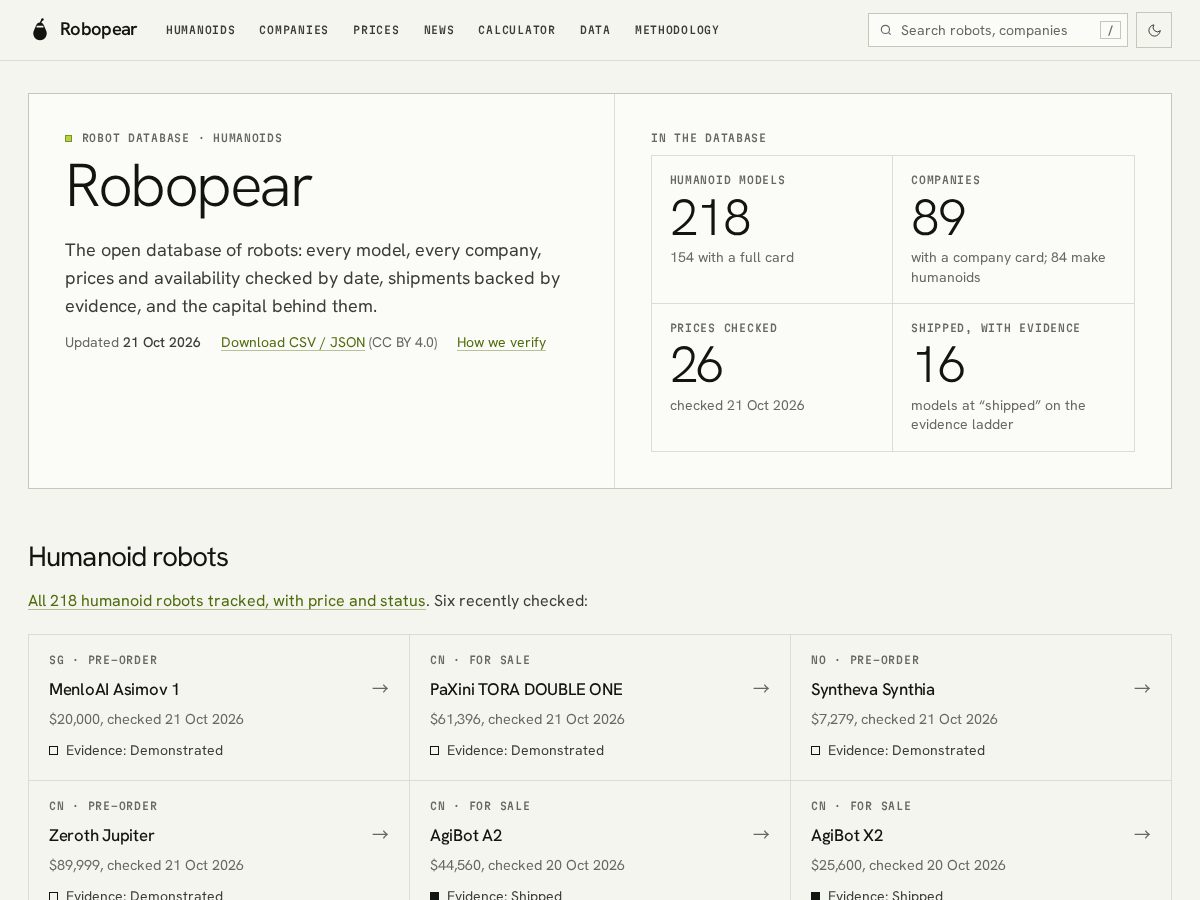Image resolution: width=1200 pixels, height=900 pixels.
Task: Click the $89,999, checked 21 Oct 2026 text
Action: pyautogui.click(x=146, y=865)
